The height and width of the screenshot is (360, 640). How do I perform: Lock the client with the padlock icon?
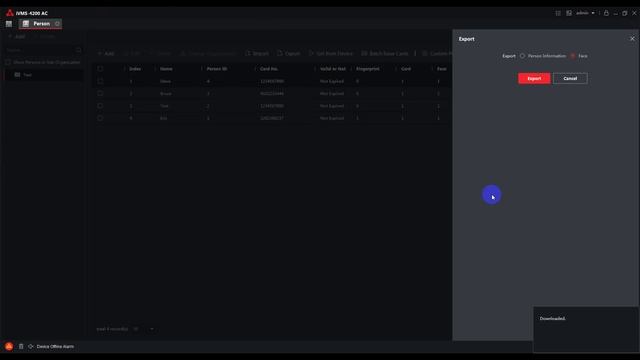point(606,13)
